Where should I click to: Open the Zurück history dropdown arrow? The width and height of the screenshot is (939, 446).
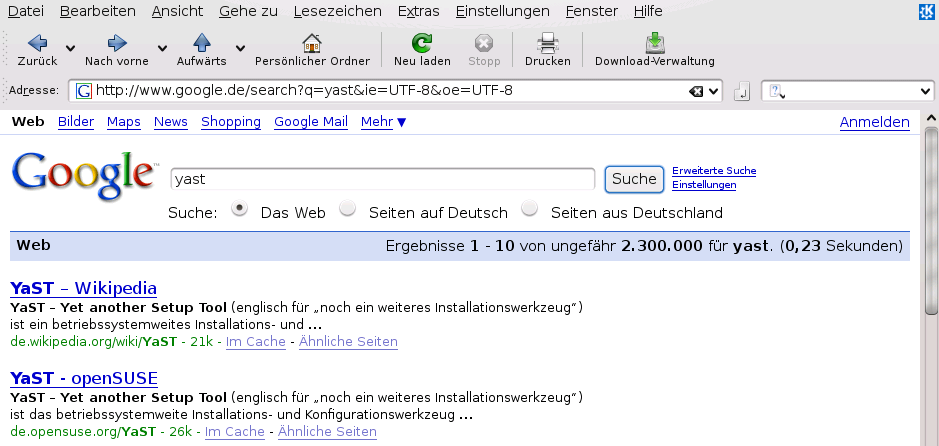tap(70, 48)
